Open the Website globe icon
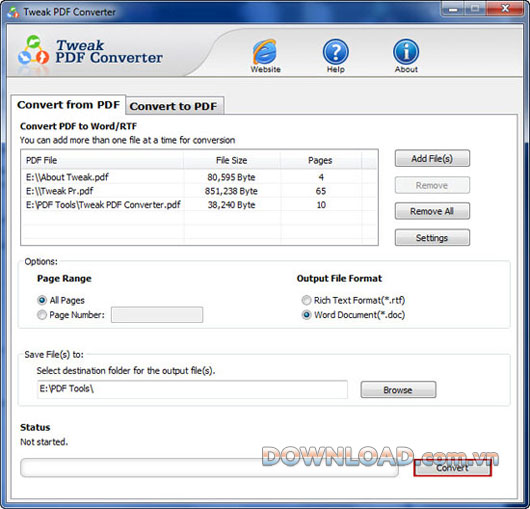Viewport: 530px width, 509px height. (x=265, y=52)
